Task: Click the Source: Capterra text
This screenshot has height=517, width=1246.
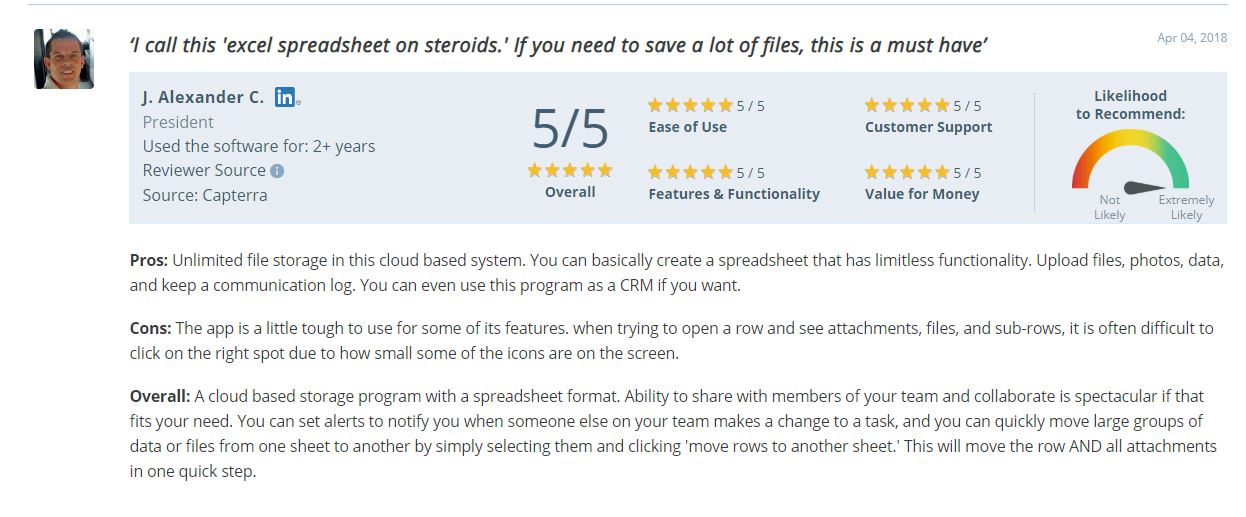Action: pos(205,195)
